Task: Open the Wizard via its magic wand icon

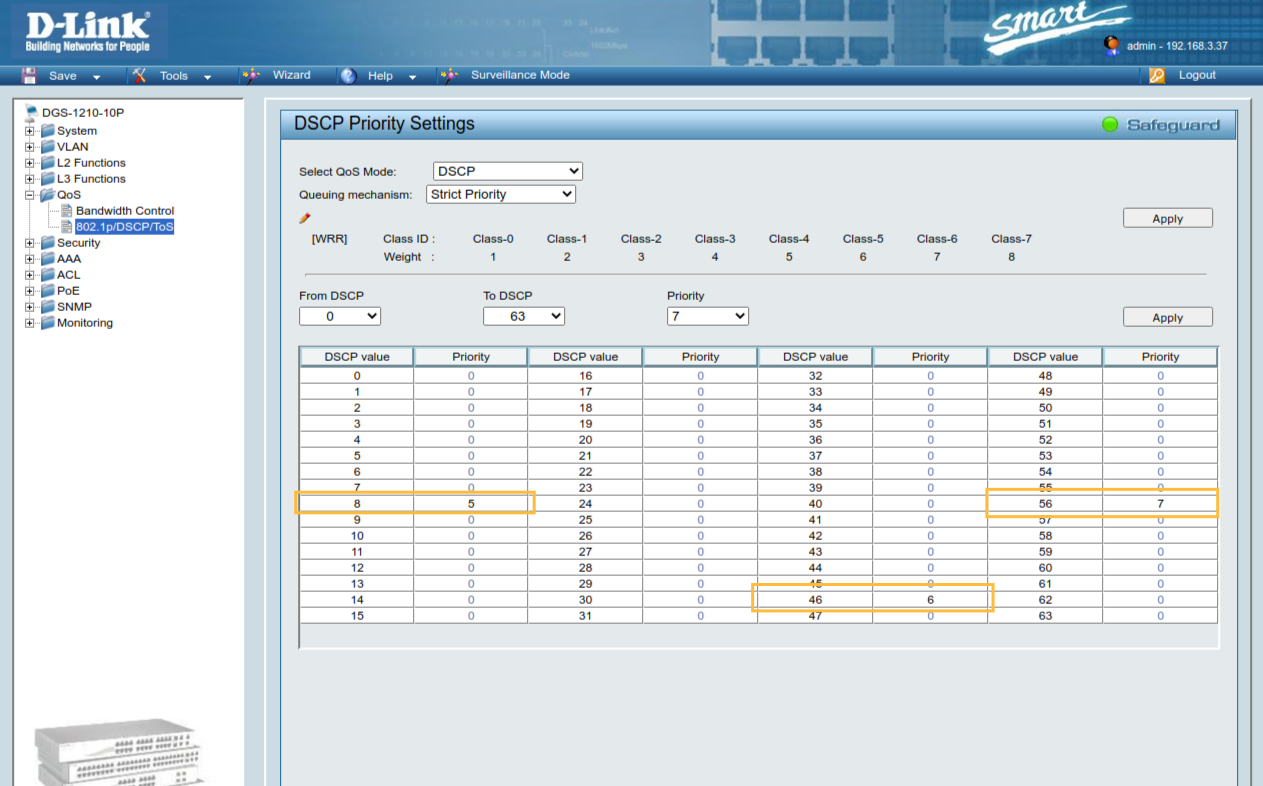Action: [x=251, y=75]
